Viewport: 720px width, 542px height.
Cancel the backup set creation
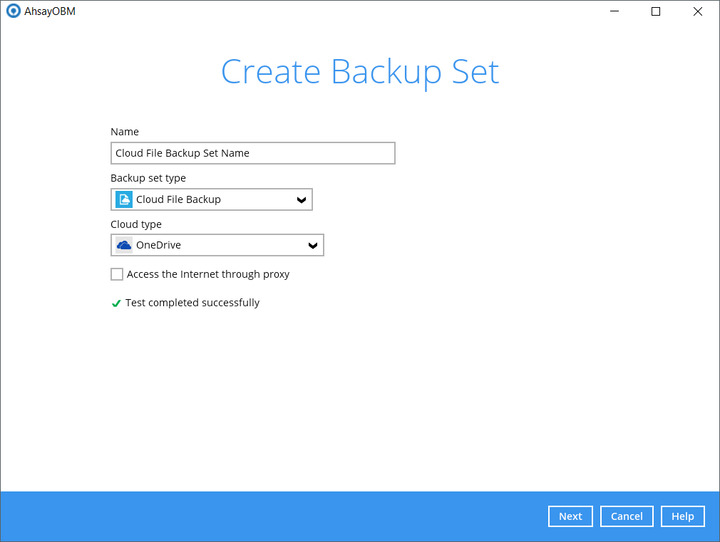point(626,516)
